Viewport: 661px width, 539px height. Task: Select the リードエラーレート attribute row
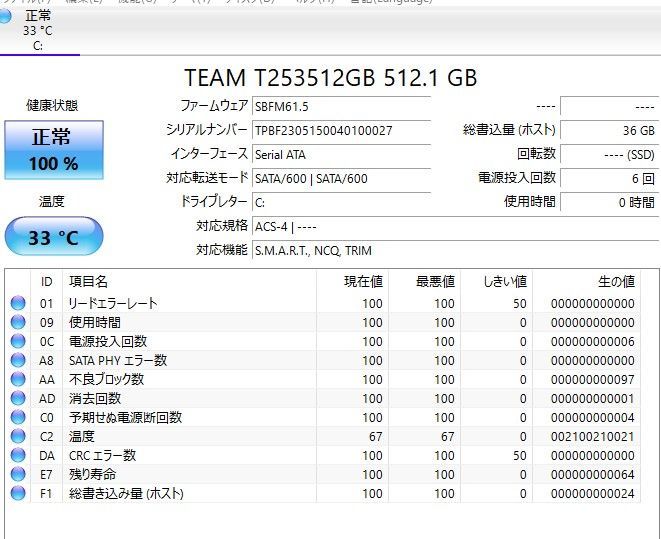[x=323, y=303]
